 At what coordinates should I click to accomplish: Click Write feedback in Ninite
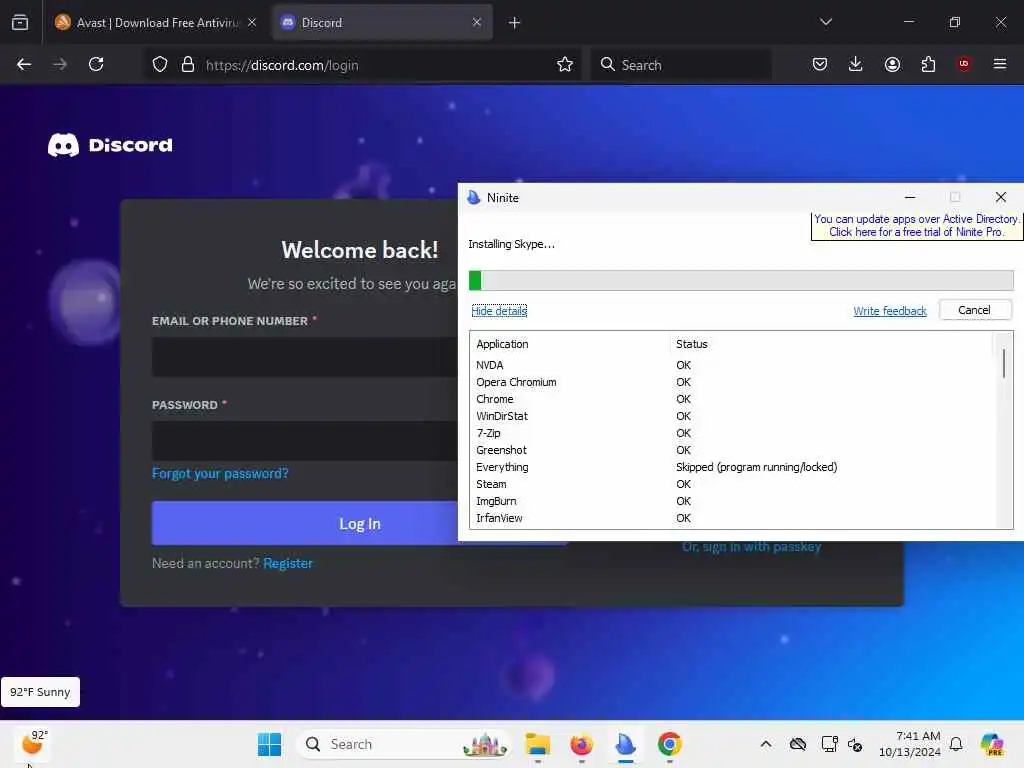pos(889,311)
